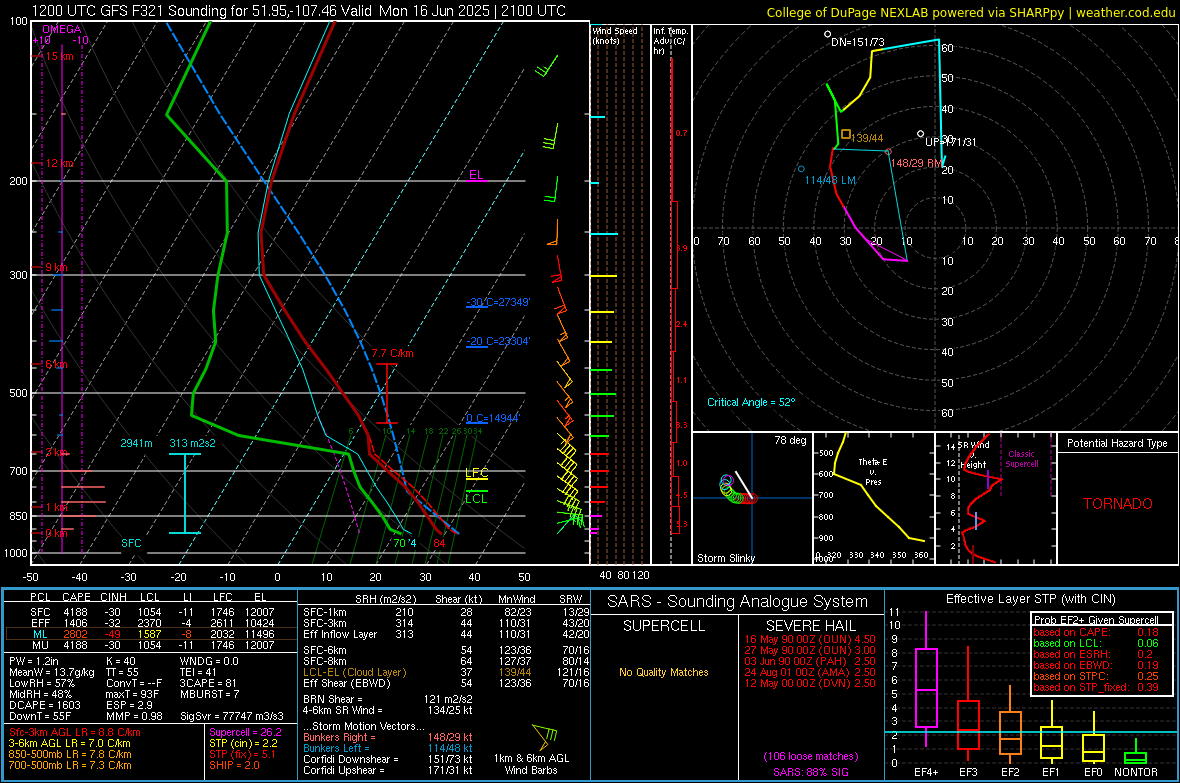Click the 'SHIP = 2.0' value

[234, 765]
